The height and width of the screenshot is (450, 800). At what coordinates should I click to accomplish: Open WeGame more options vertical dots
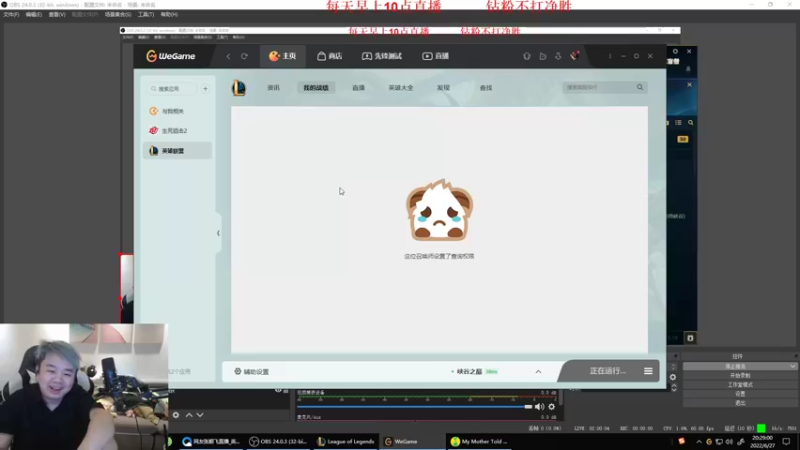(610, 56)
